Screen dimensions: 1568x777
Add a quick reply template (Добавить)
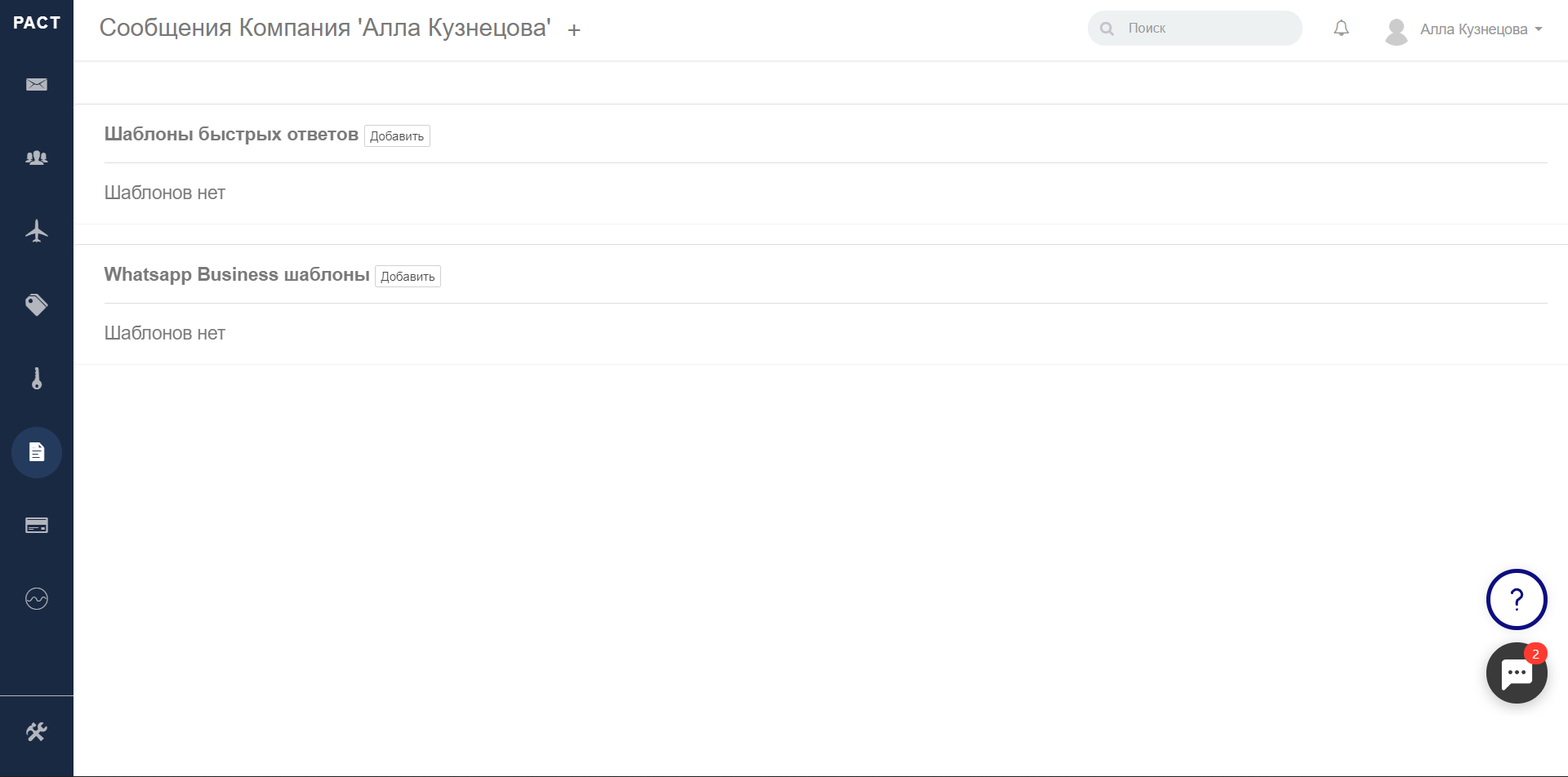pos(397,136)
